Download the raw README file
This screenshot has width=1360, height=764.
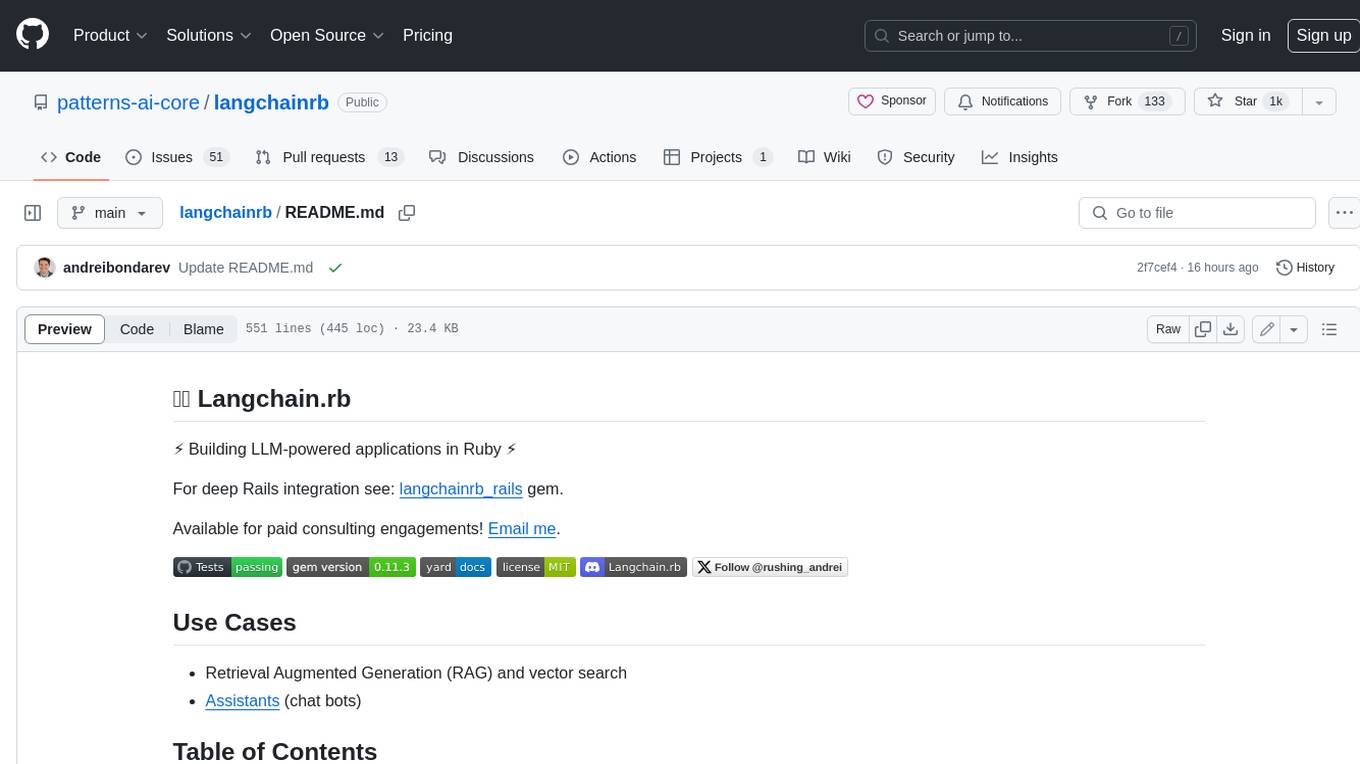[x=1231, y=329]
